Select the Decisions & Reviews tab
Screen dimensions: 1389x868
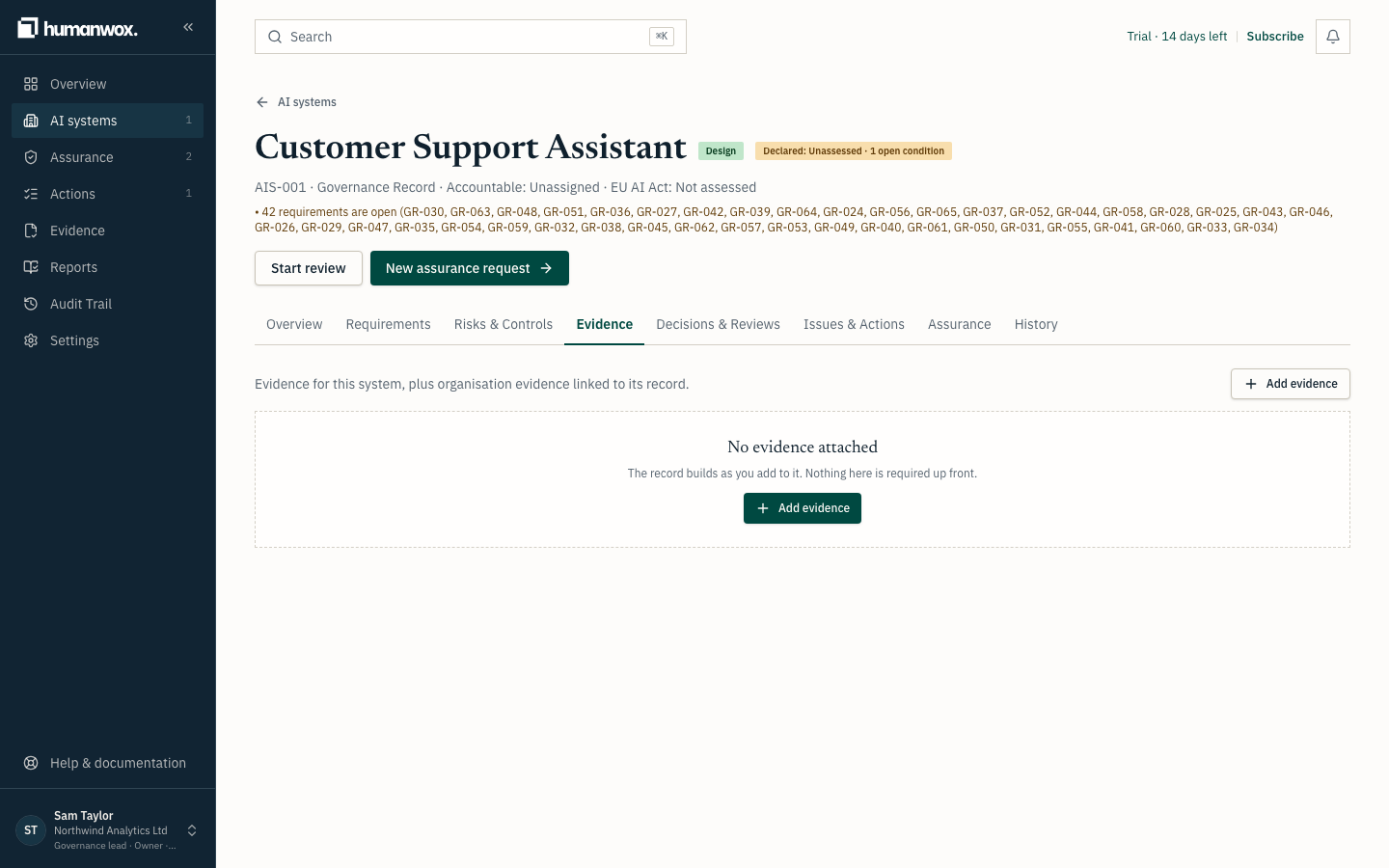(718, 325)
